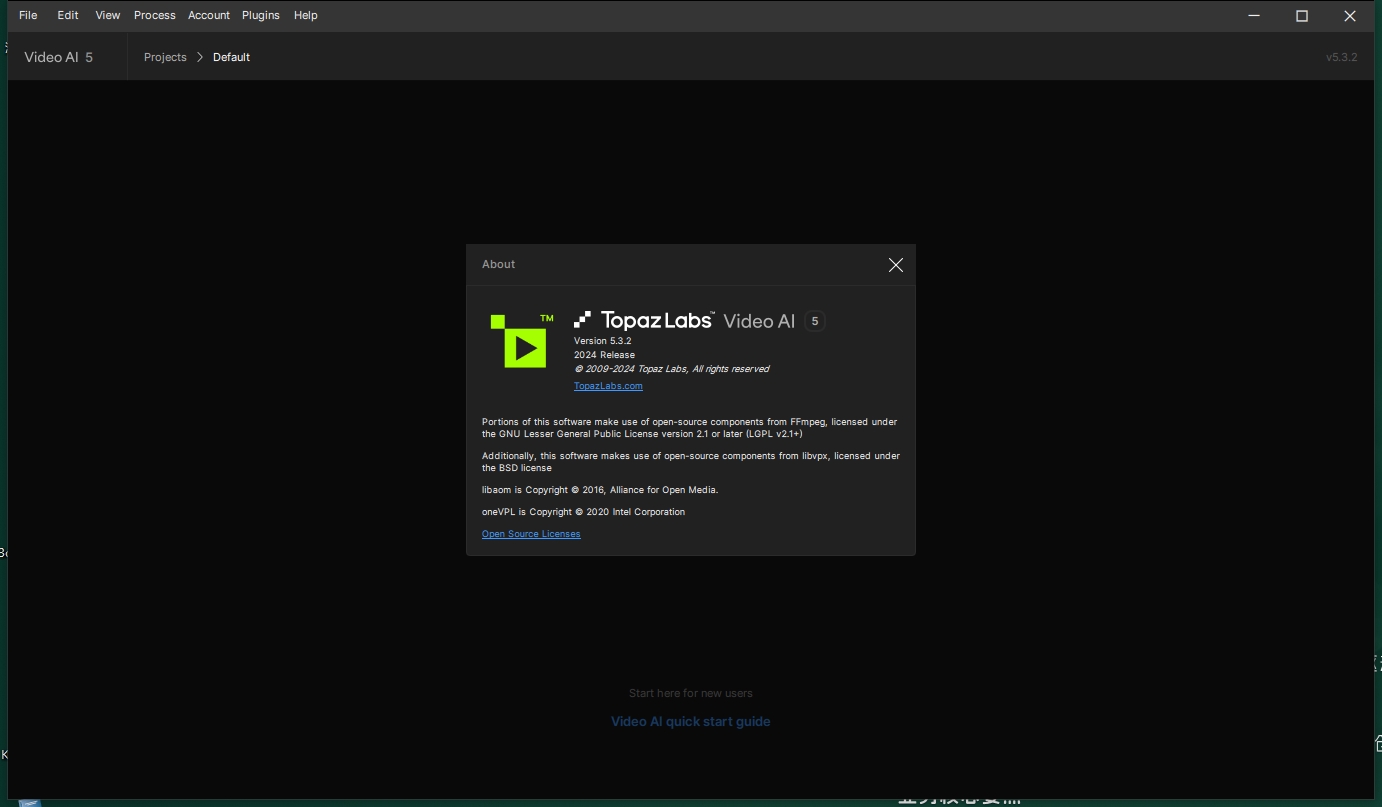Open the File menu
The width and height of the screenshot is (1382, 807).
point(28,15)
